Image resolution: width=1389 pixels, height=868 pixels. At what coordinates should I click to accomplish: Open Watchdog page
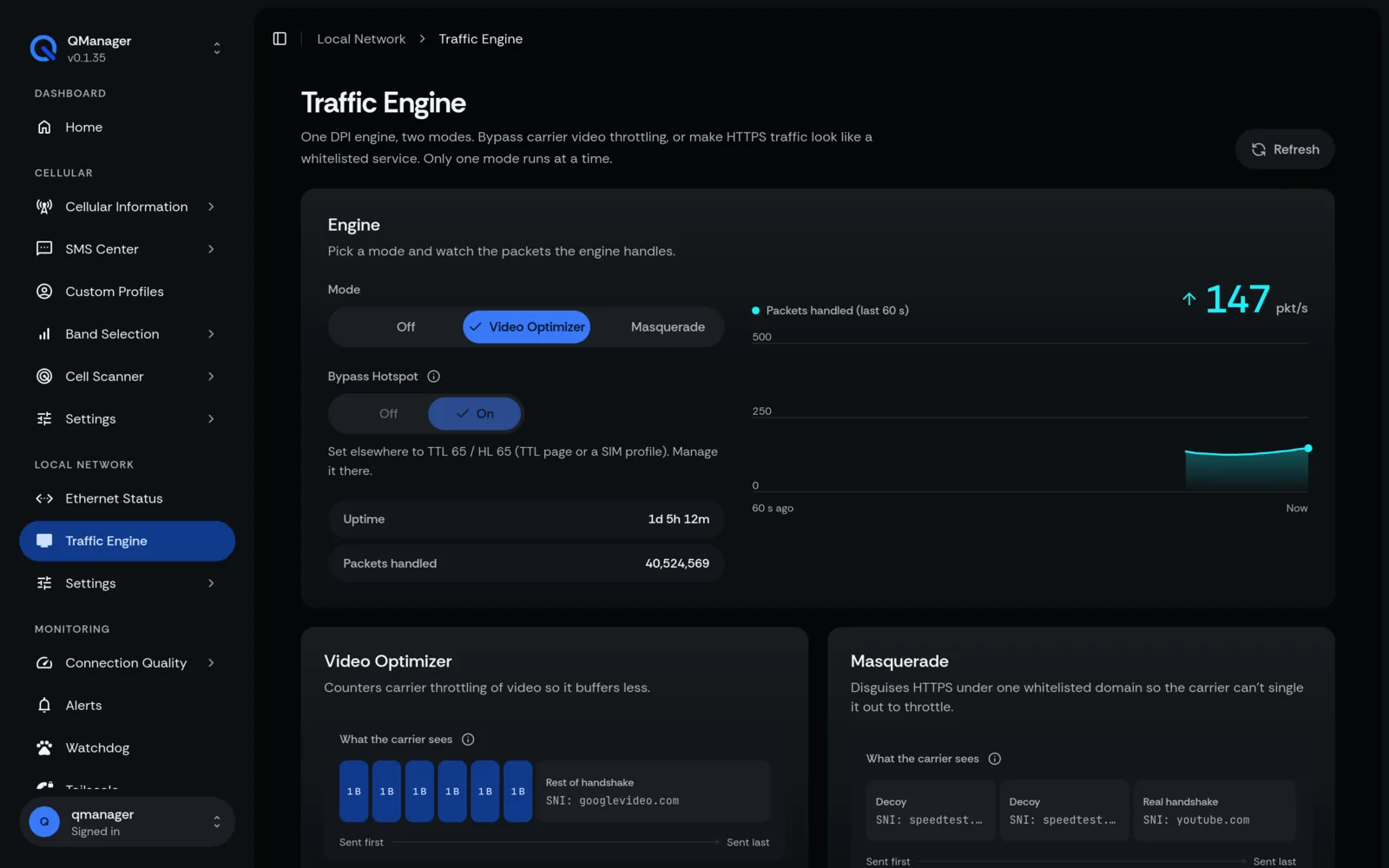pyautogui.click(x=127, y=748)
